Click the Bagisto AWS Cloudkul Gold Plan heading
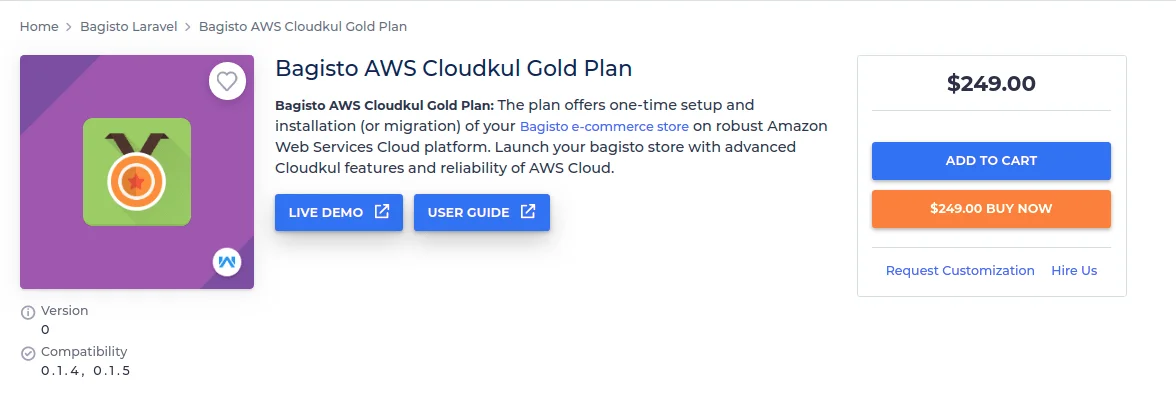 [453, 69]
